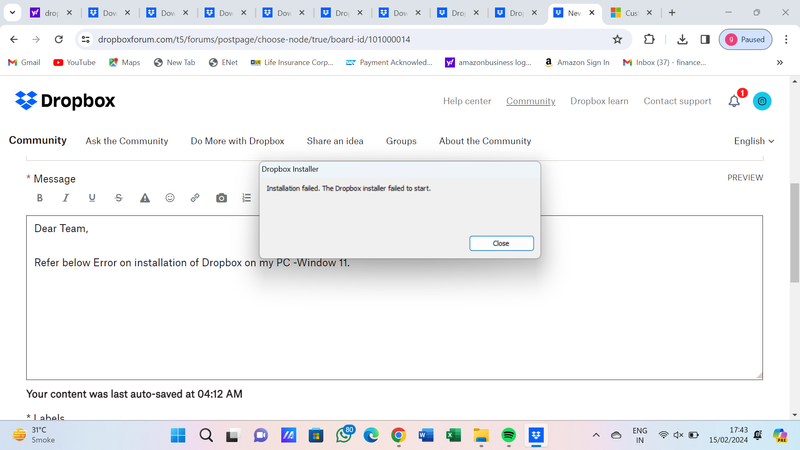
Task: View site information icon in address bar
Action: coord(86,39)
